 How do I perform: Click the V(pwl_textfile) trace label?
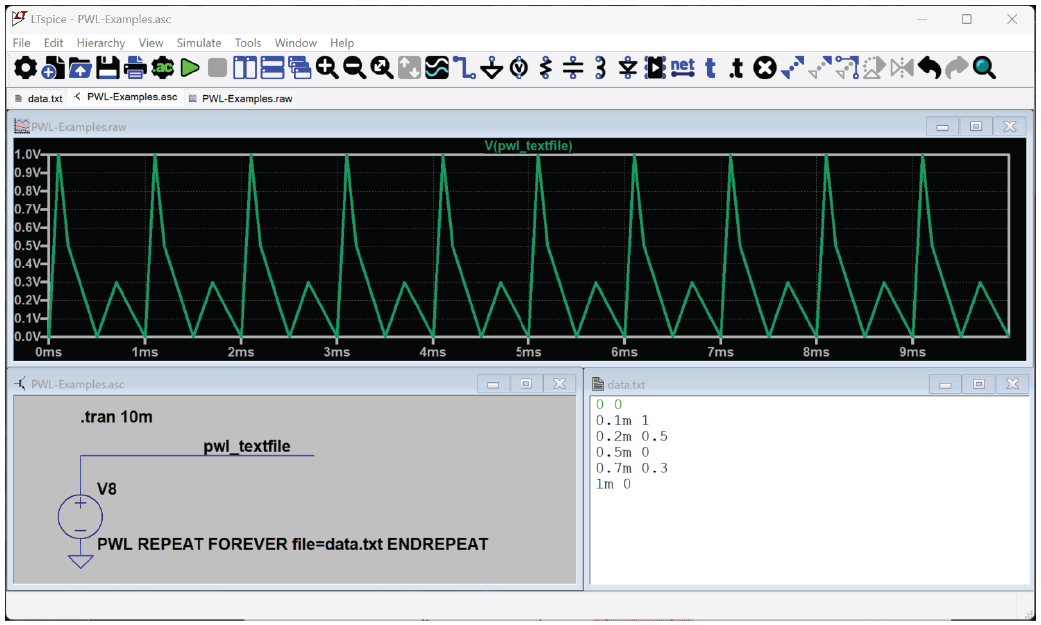click(528, 146)
